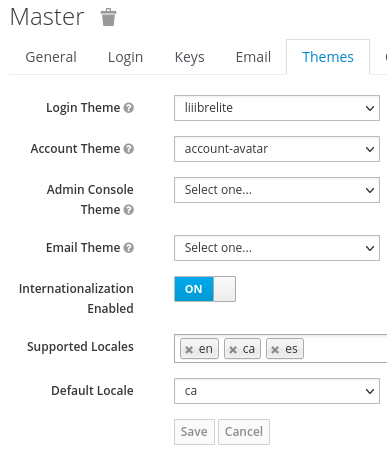Delete the Master realm with trash icon
Viewport: 387px width, 457px height.
point(108,17)
